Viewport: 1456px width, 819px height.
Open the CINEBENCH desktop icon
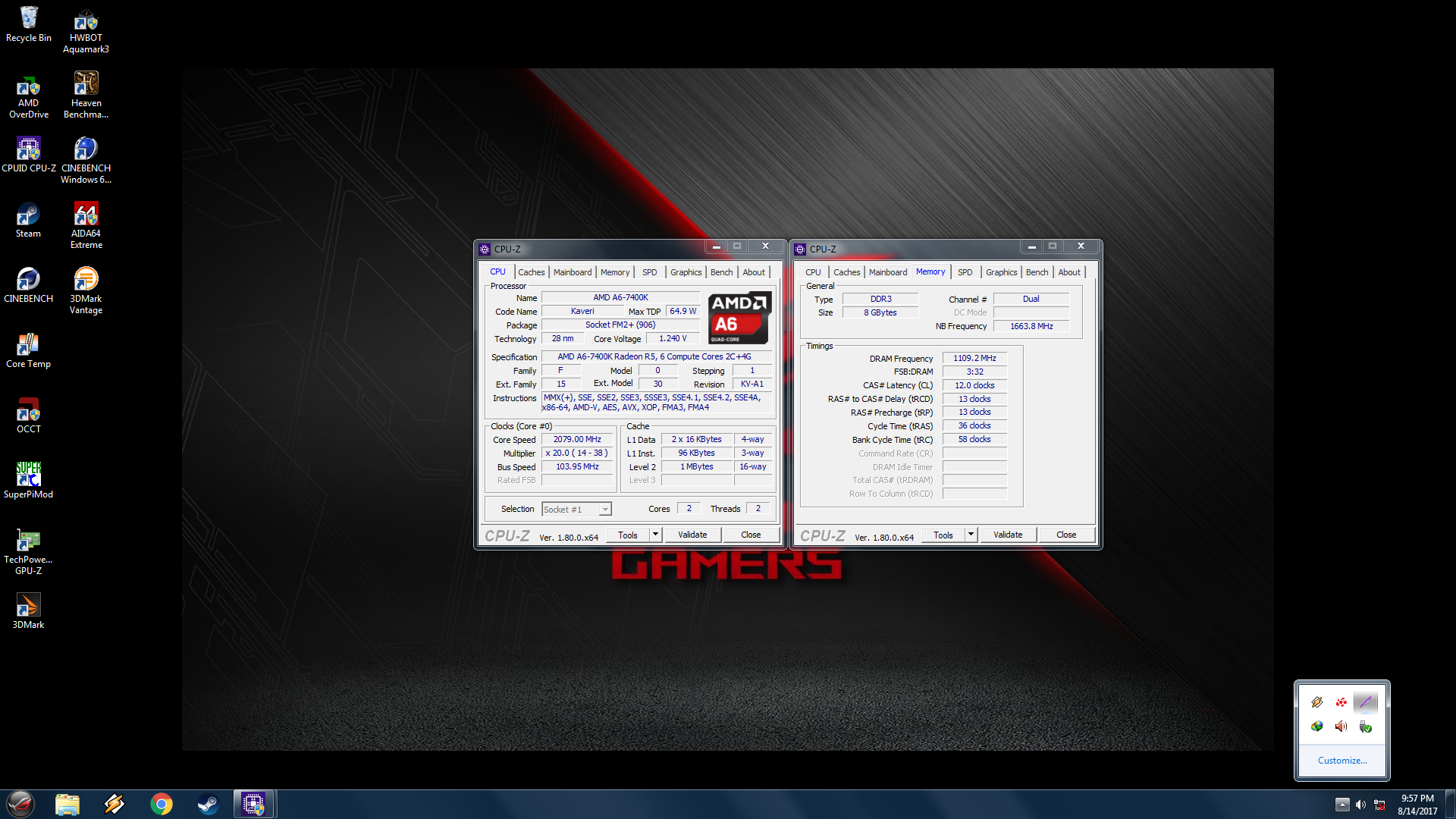(x=29, y=285)
